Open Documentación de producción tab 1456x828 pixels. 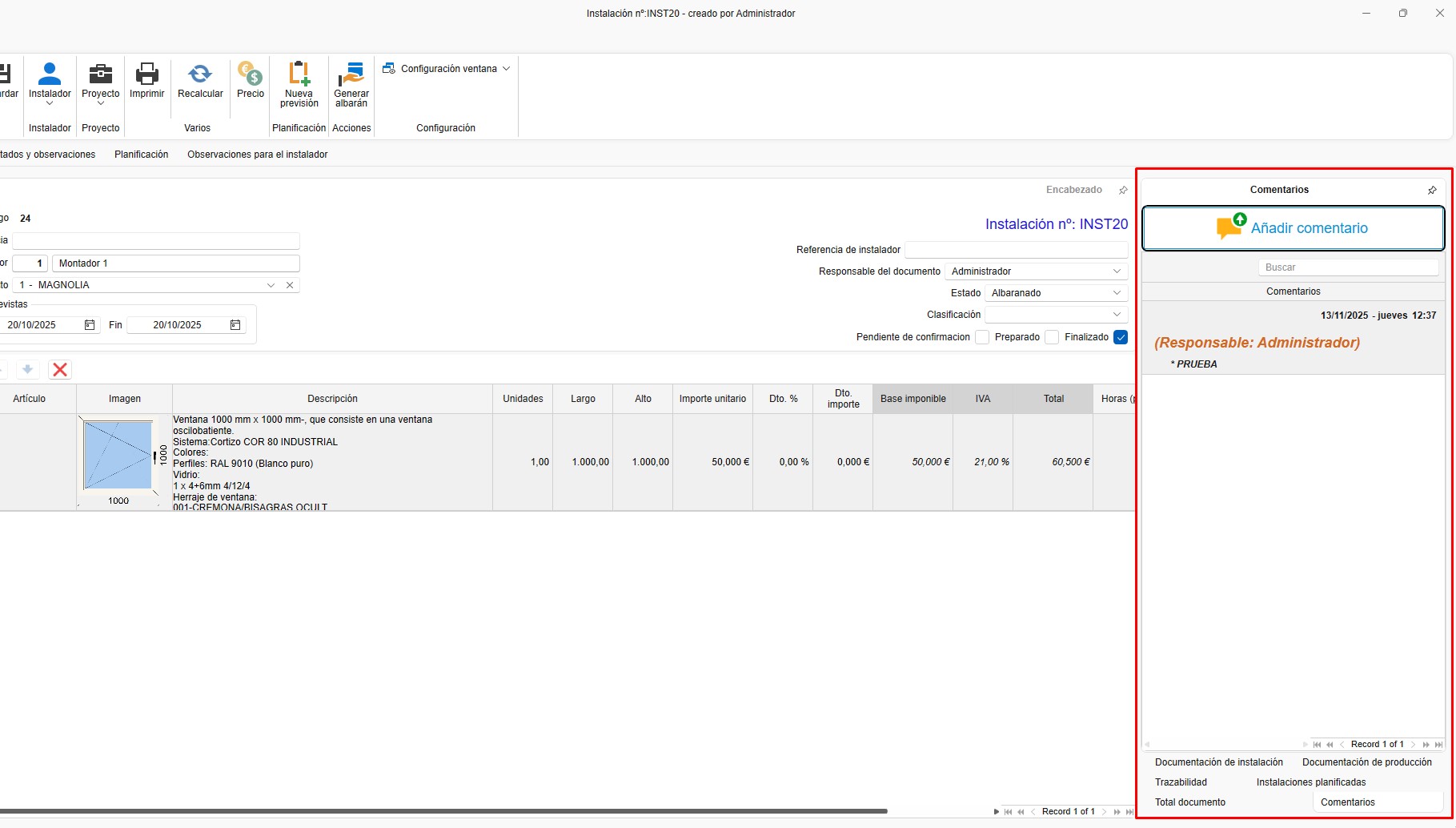point(1366,762)
